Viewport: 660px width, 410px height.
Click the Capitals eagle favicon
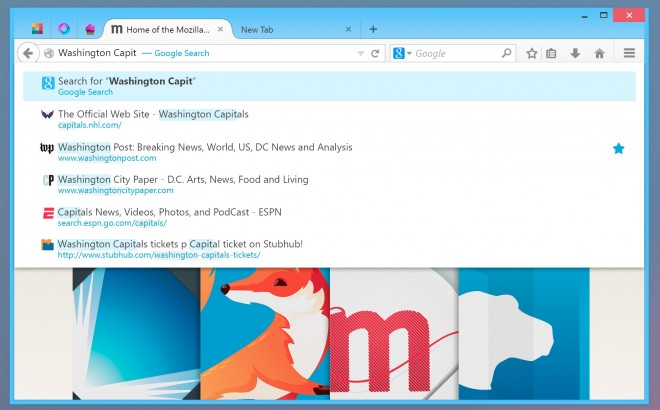coord(47,114)
